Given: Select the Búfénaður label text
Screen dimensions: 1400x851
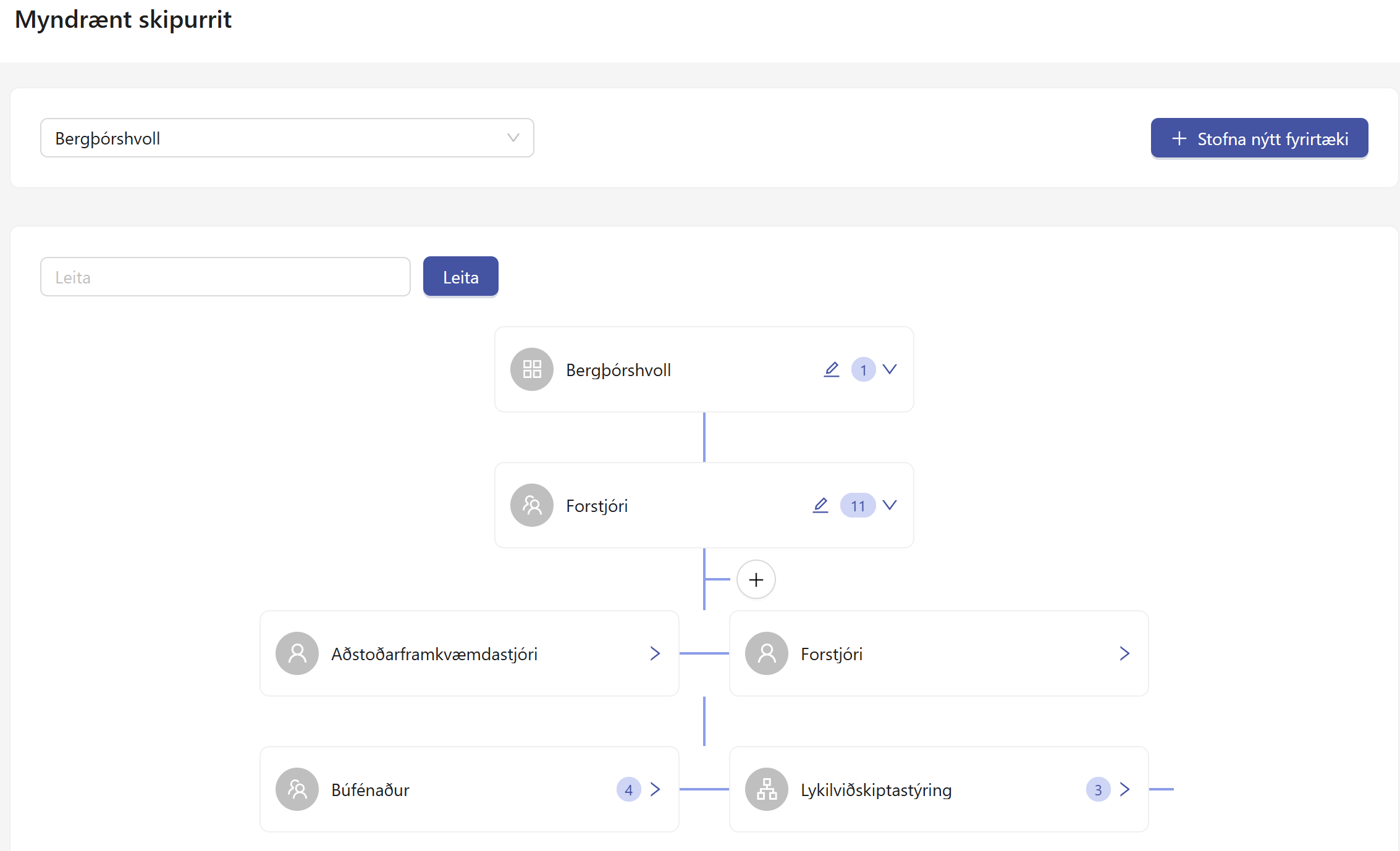Looking at the screenshot, I should (x=370, y=790).
